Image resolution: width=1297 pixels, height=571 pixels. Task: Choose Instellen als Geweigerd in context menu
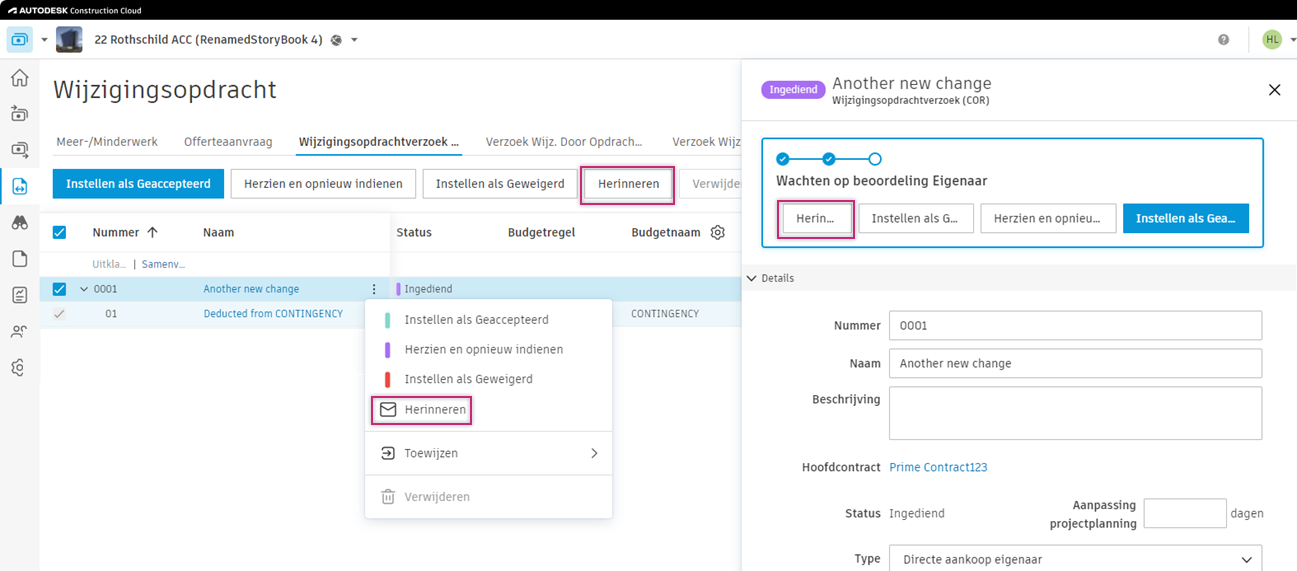click(x=488, y=379)
